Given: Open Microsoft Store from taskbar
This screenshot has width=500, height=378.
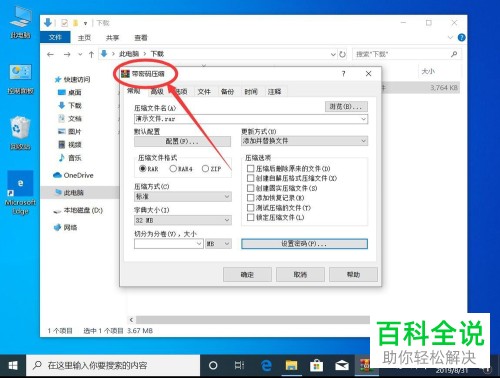Looking at the screenshot, I should [x=316, y=366].
